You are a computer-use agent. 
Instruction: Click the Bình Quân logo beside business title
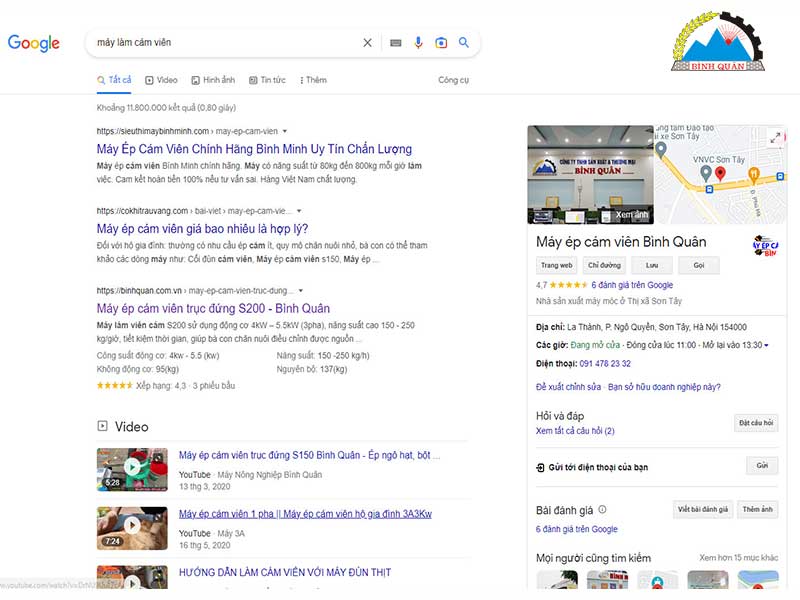tap(765, 245)
